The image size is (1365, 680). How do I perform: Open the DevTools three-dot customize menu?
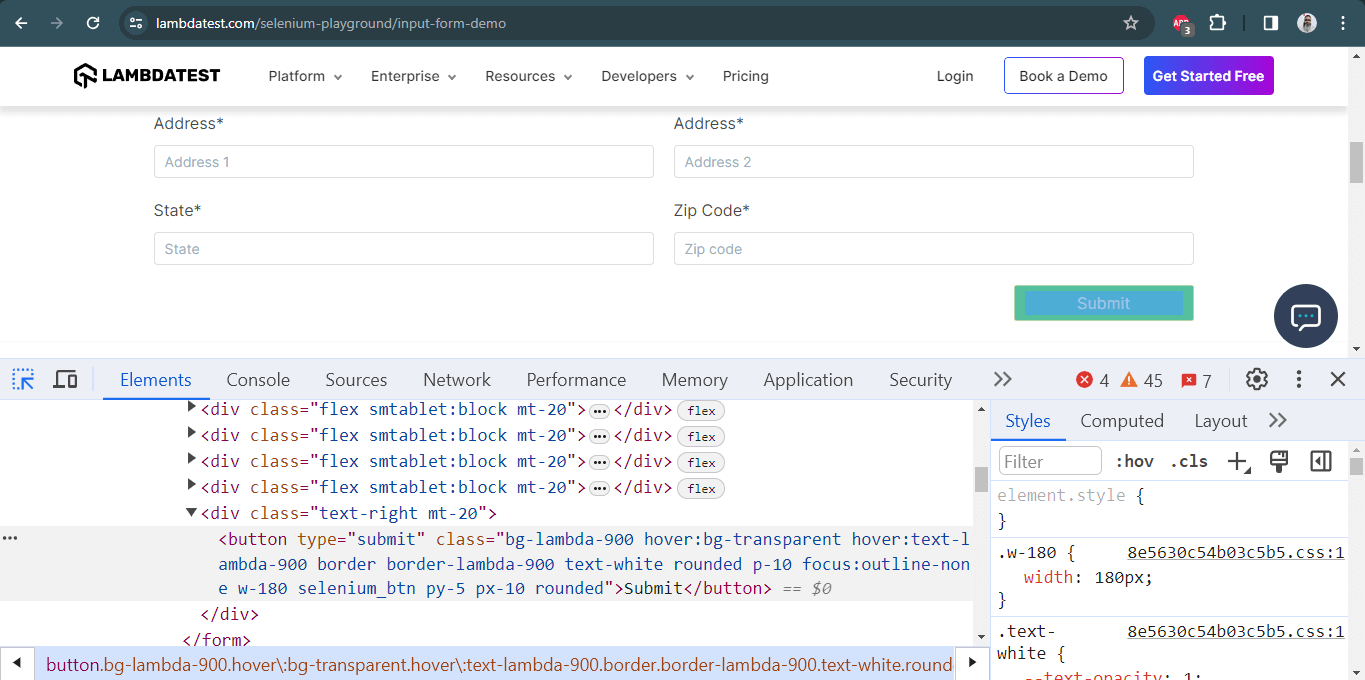pyautogui.click(x=1298, y=380)
